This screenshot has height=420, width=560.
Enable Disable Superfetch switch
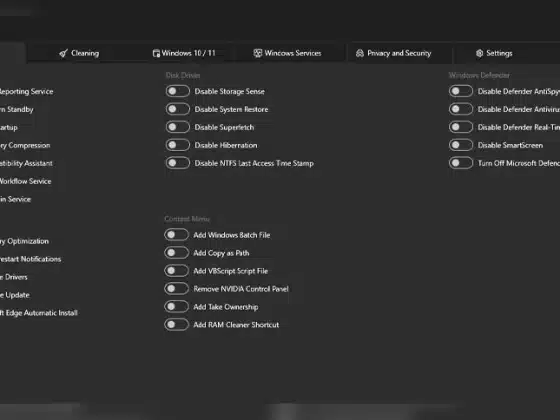tap(178, 127)
